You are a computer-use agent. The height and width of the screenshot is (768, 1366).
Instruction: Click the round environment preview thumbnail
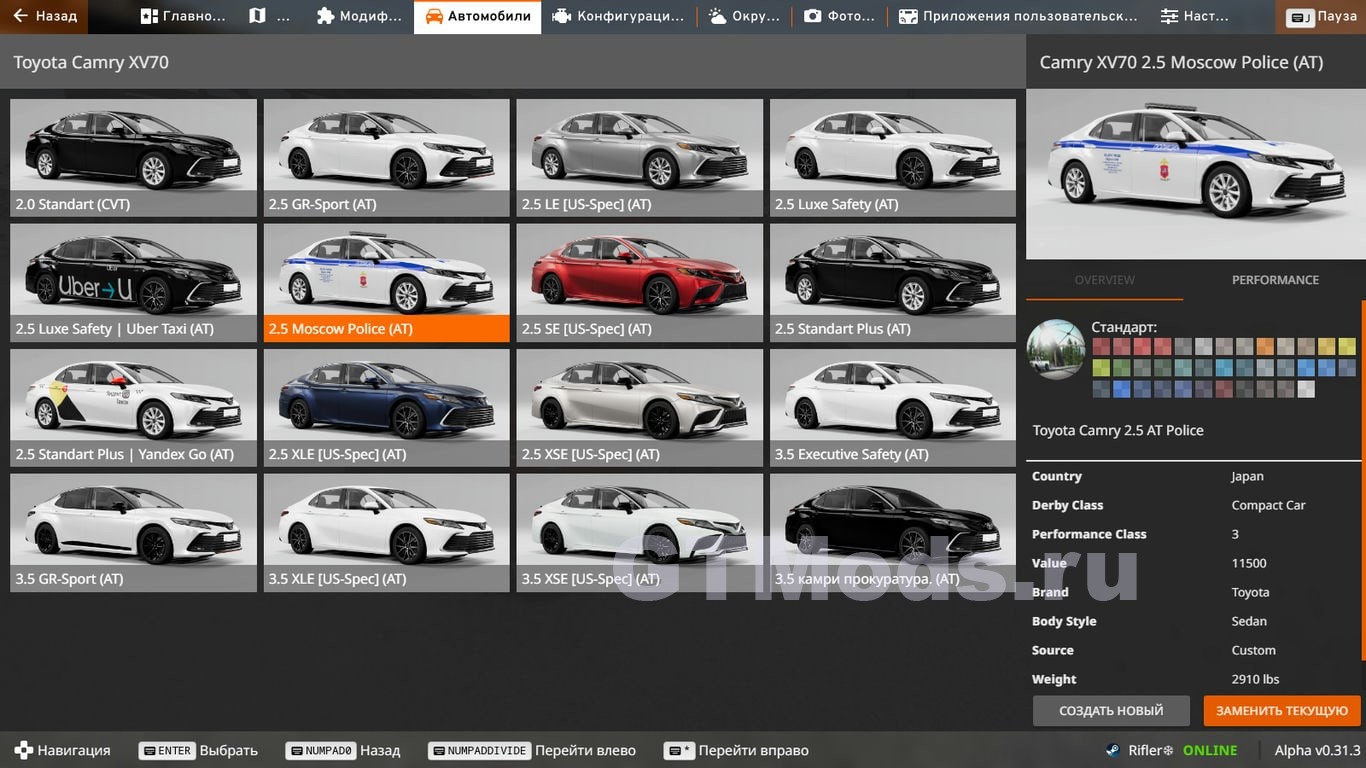pyautogui.click(x=1056, y=349)
